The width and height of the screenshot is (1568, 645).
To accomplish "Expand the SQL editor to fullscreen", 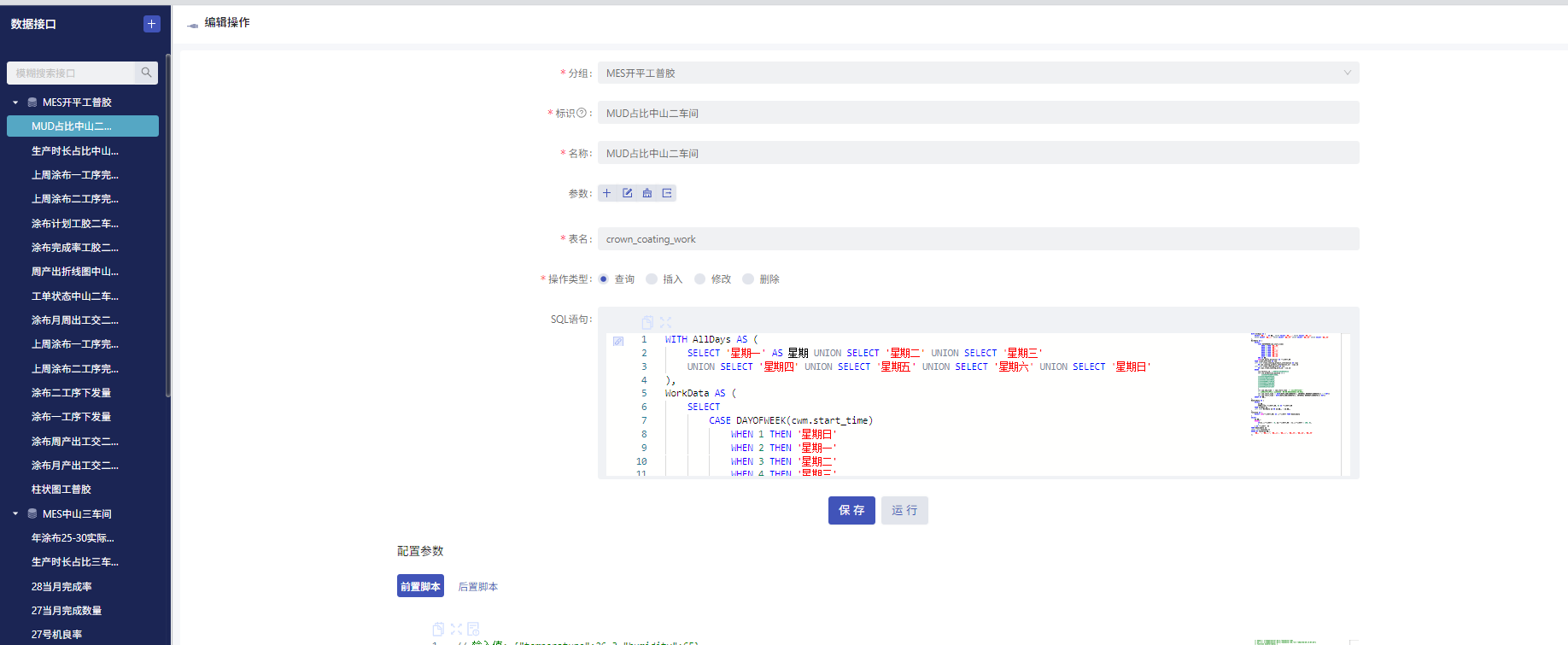I will point(665,322).
